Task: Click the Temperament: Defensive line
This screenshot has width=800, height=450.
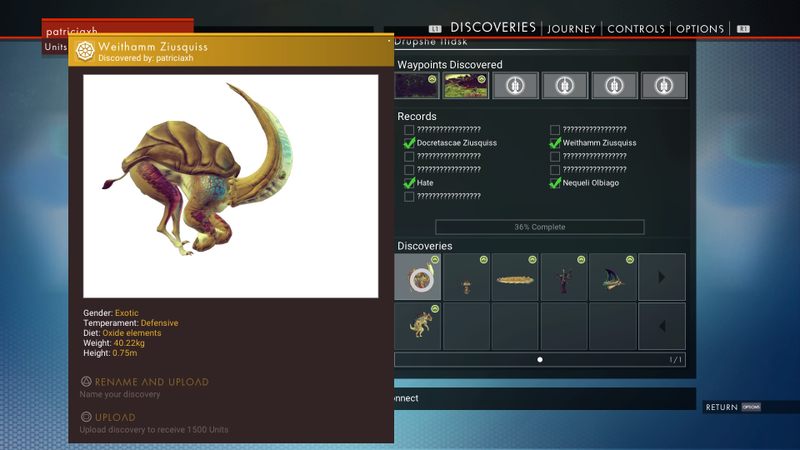Action: tap(131, 323)
